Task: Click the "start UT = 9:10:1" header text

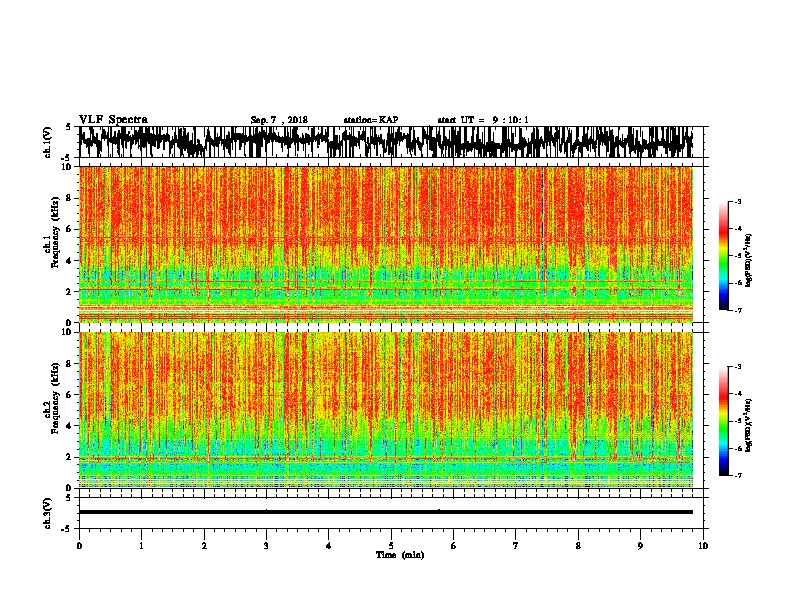Action: point(482,120)
